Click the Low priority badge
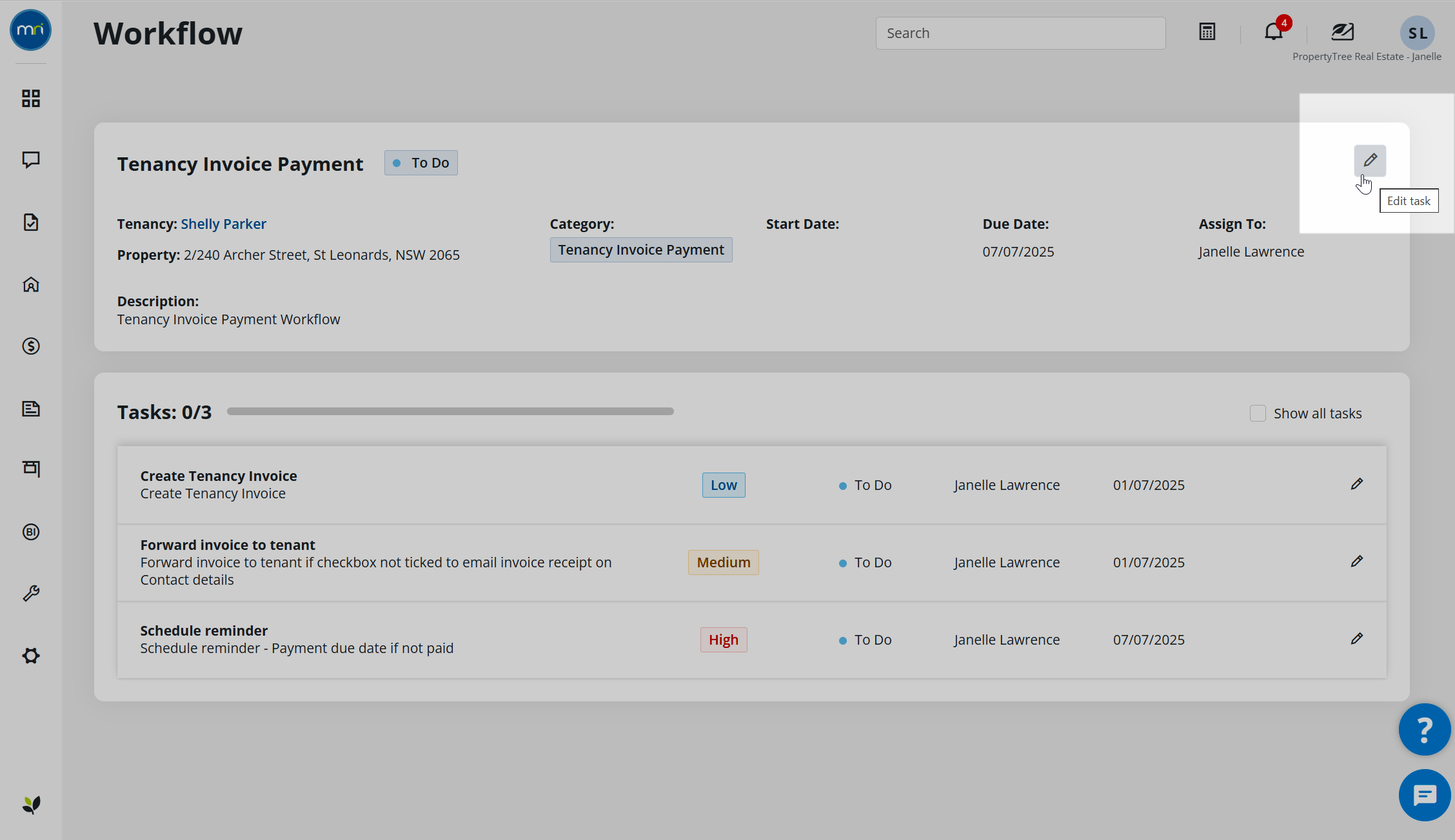Screen dimensions: 1455x840 point(724,485)
